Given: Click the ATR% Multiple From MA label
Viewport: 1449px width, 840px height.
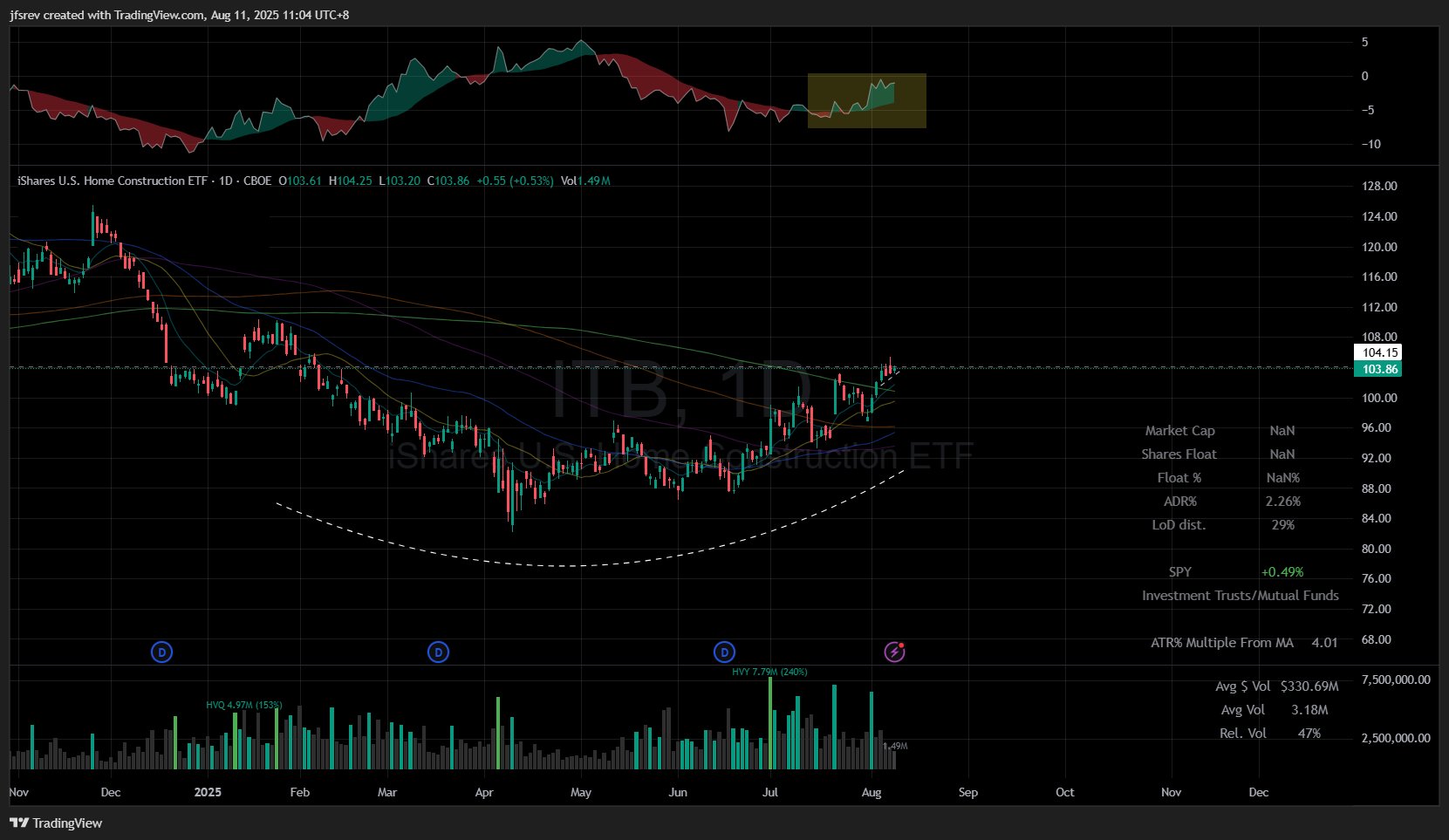Looking at the screenshot, I should 1222,643.
